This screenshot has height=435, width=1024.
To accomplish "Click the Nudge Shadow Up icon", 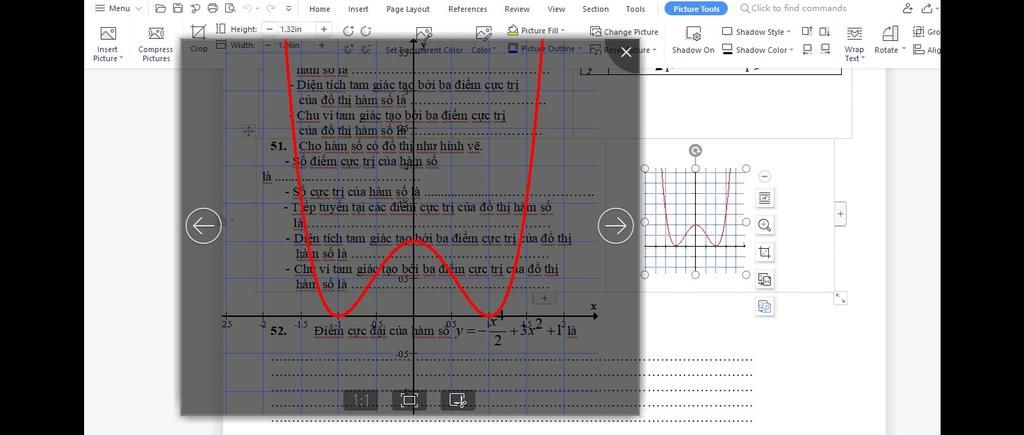I will pyautogui.click(x=807, y=31).
